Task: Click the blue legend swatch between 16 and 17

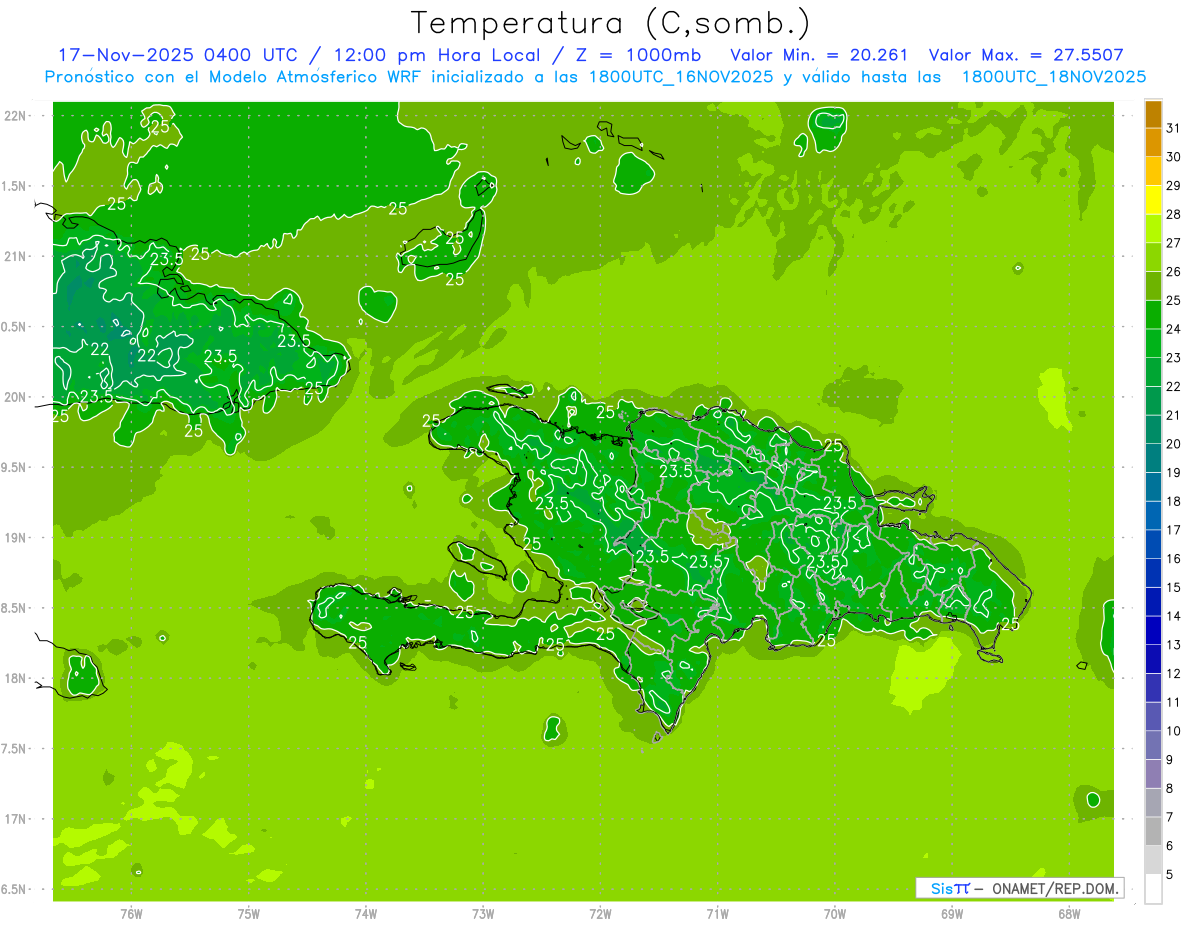Action: pyautogui.click(x=1153, y=545)
